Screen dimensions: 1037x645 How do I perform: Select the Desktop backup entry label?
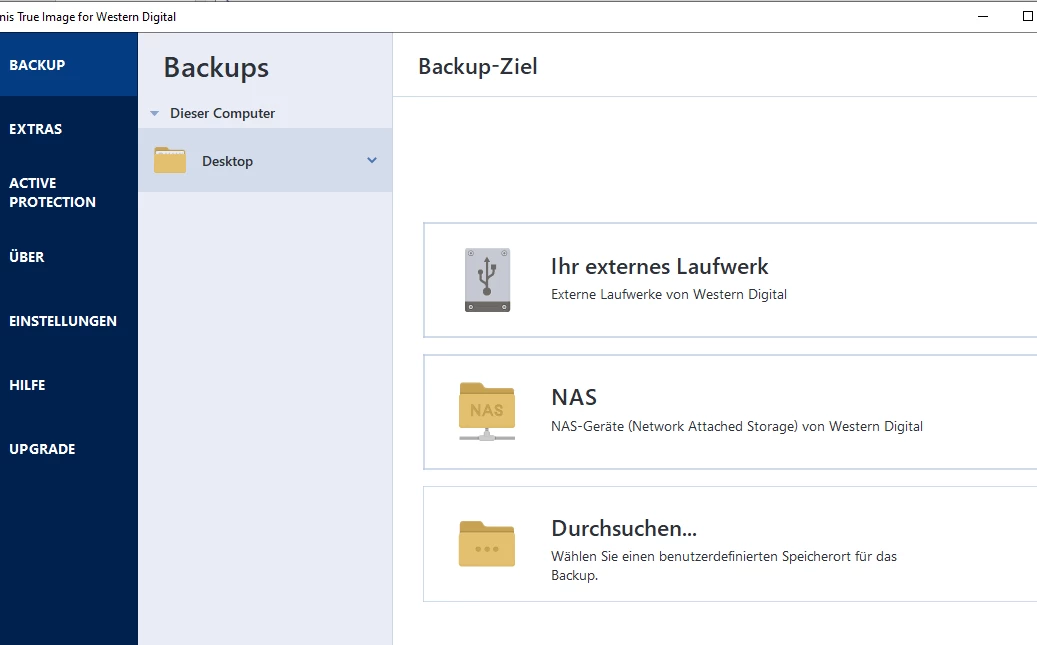(x=227, y=161)
